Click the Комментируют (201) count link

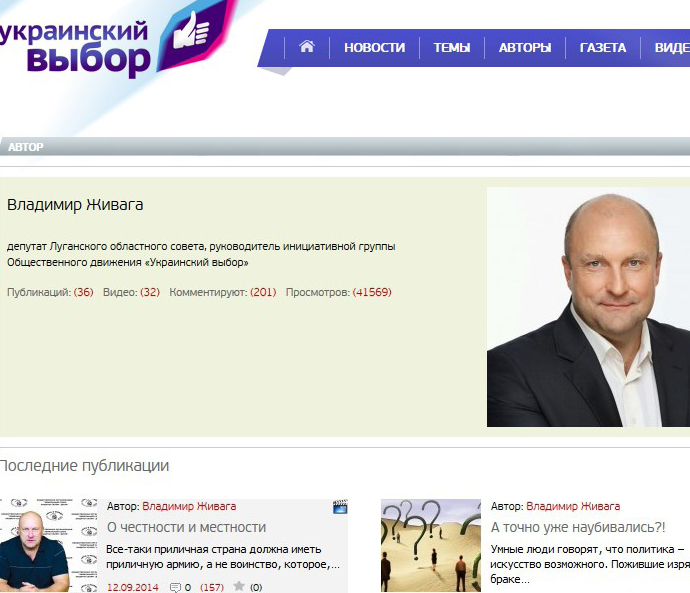263,292
